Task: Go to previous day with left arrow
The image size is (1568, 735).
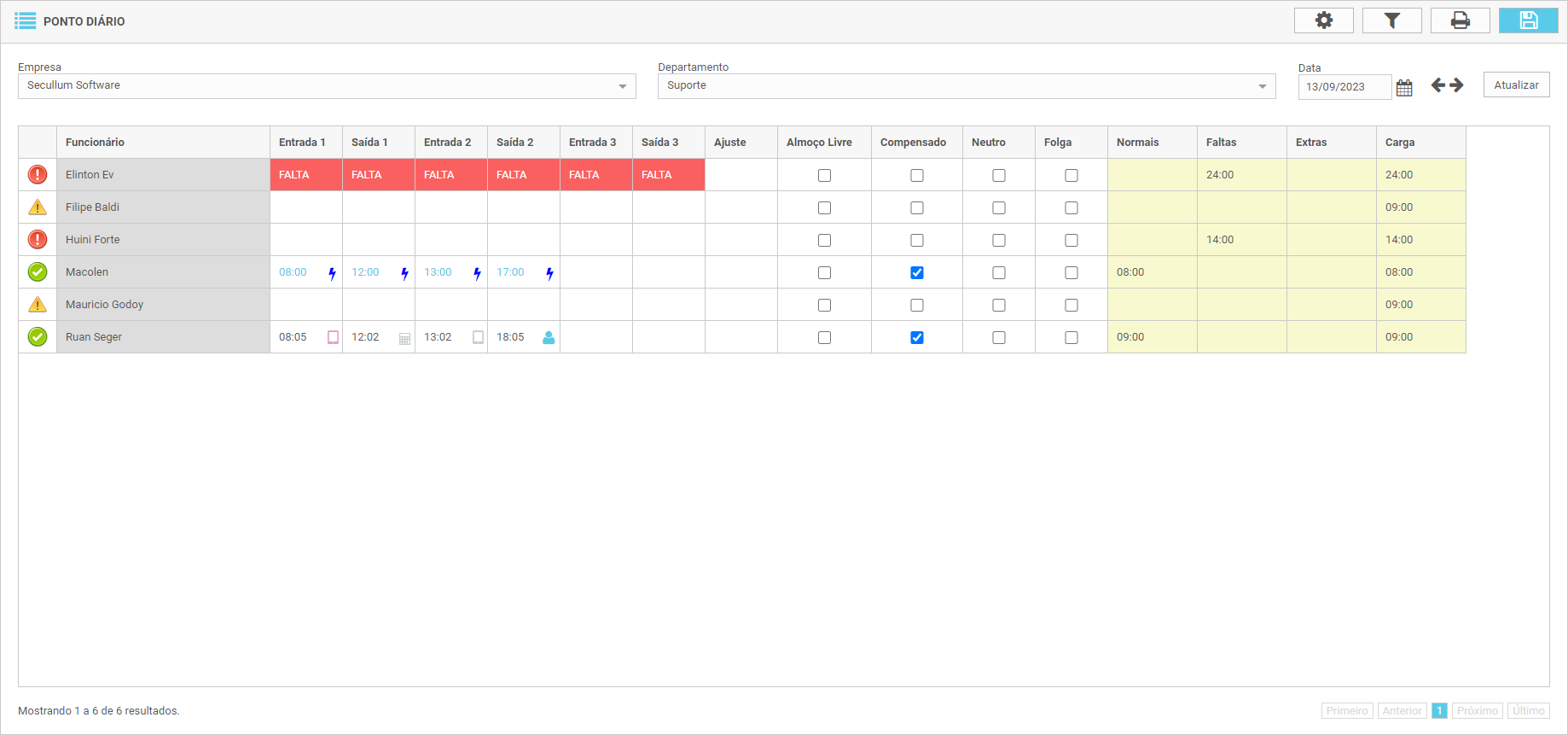Action: (x=1438, y=85)
